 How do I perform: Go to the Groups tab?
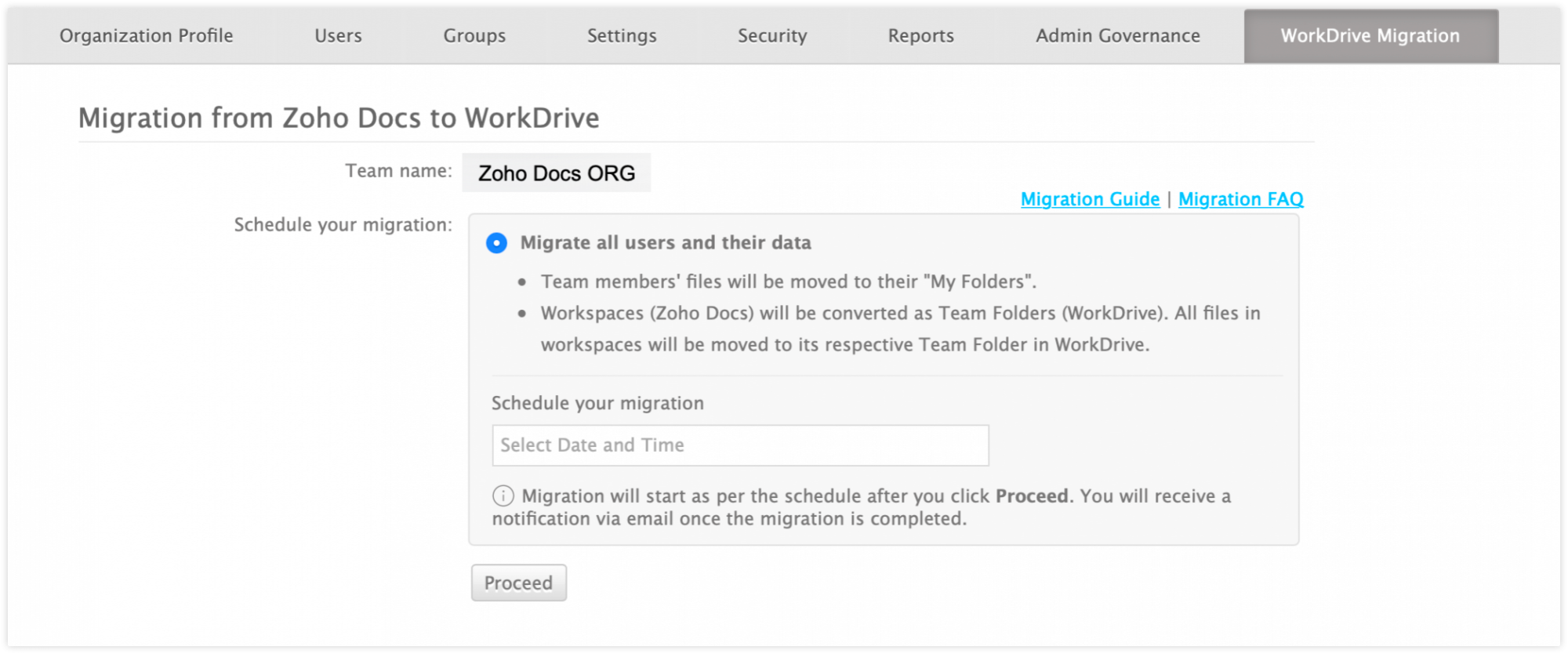(x=474, y=35)
